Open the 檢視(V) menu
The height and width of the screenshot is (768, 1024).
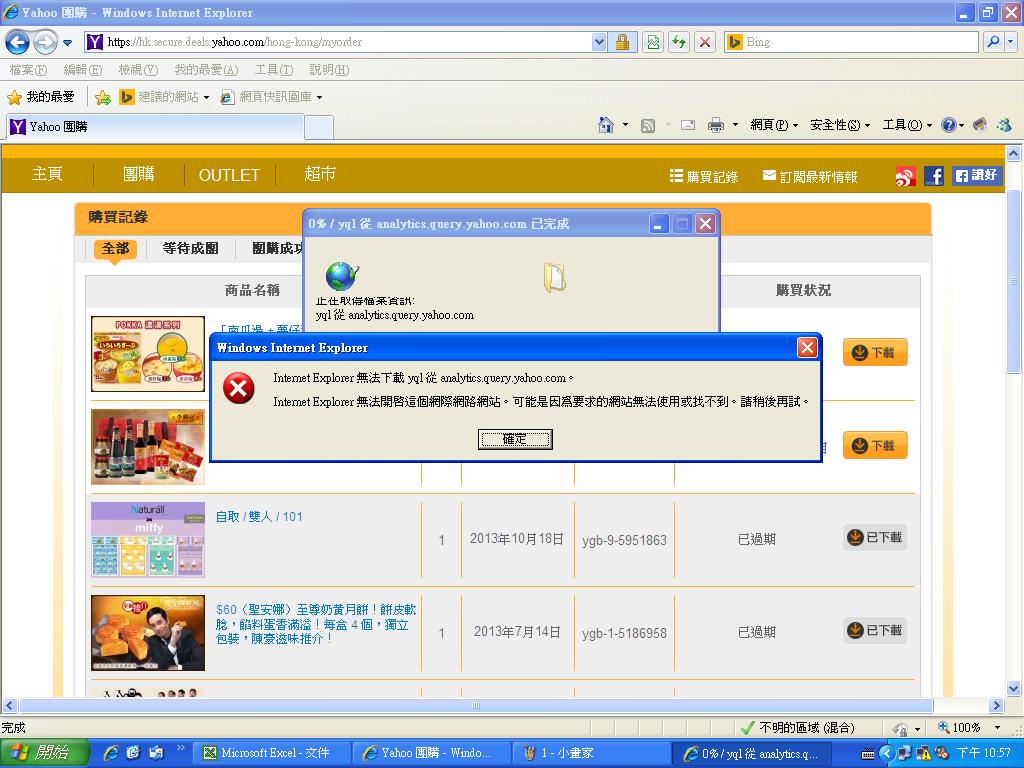pos(138,70)
